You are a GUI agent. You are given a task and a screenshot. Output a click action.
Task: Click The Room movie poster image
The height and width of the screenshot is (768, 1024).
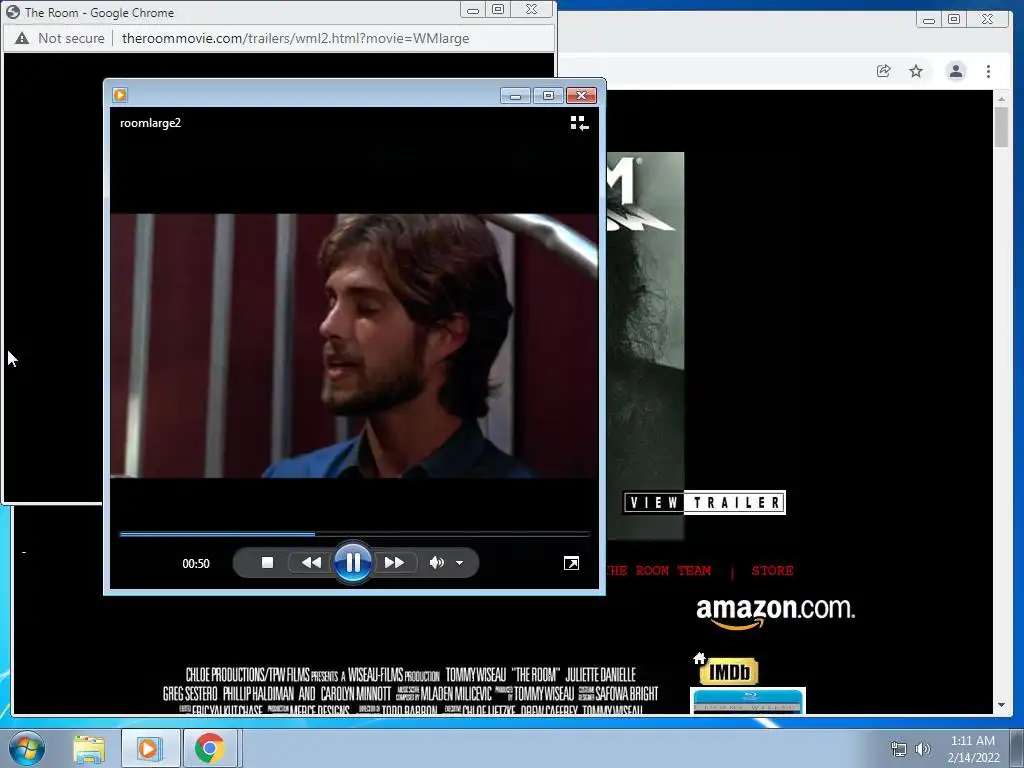click(x=645, y=346)
